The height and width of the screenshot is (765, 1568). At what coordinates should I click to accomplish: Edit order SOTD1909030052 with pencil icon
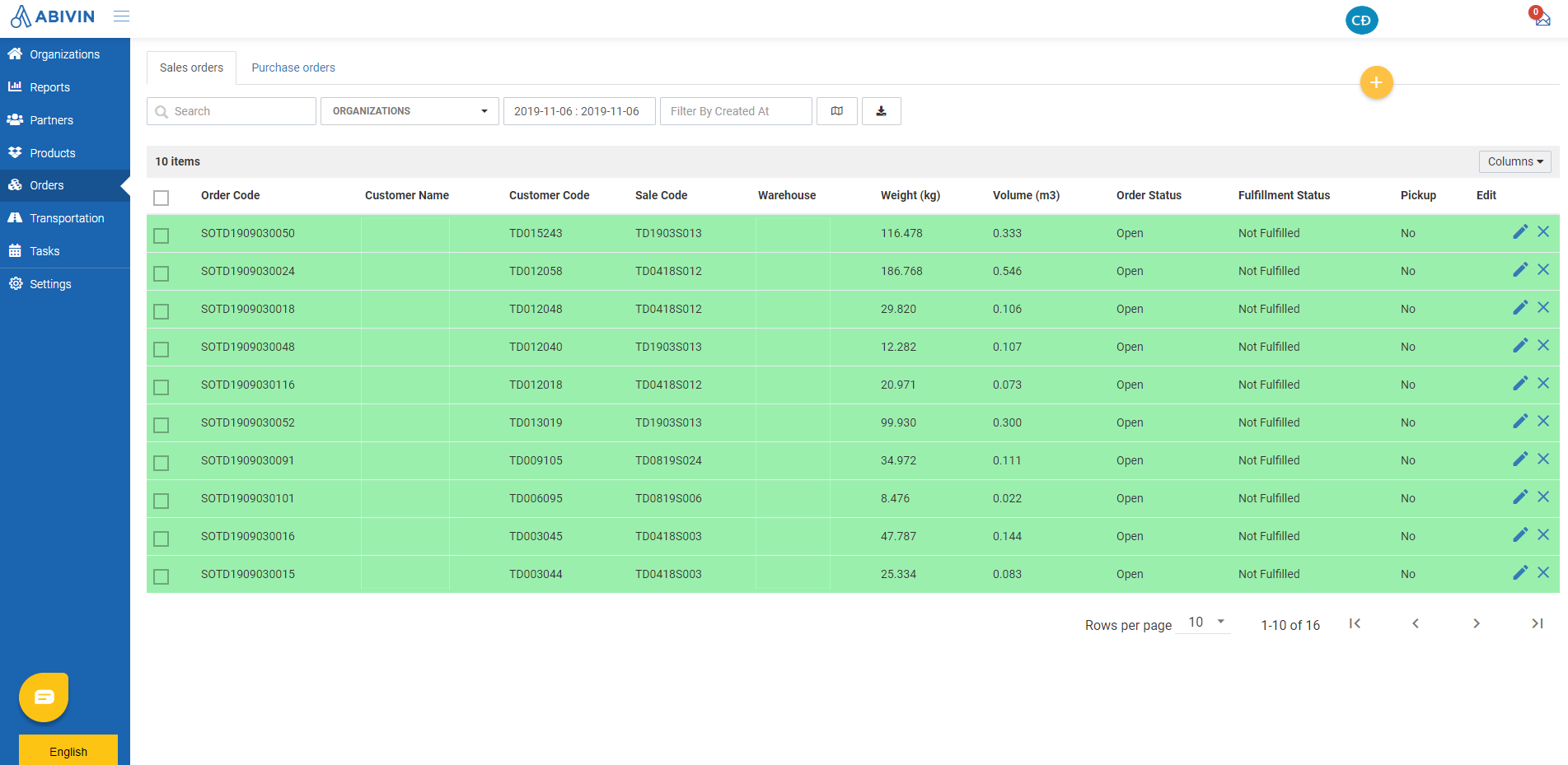pyautogui.click(x=1520, y=422)
